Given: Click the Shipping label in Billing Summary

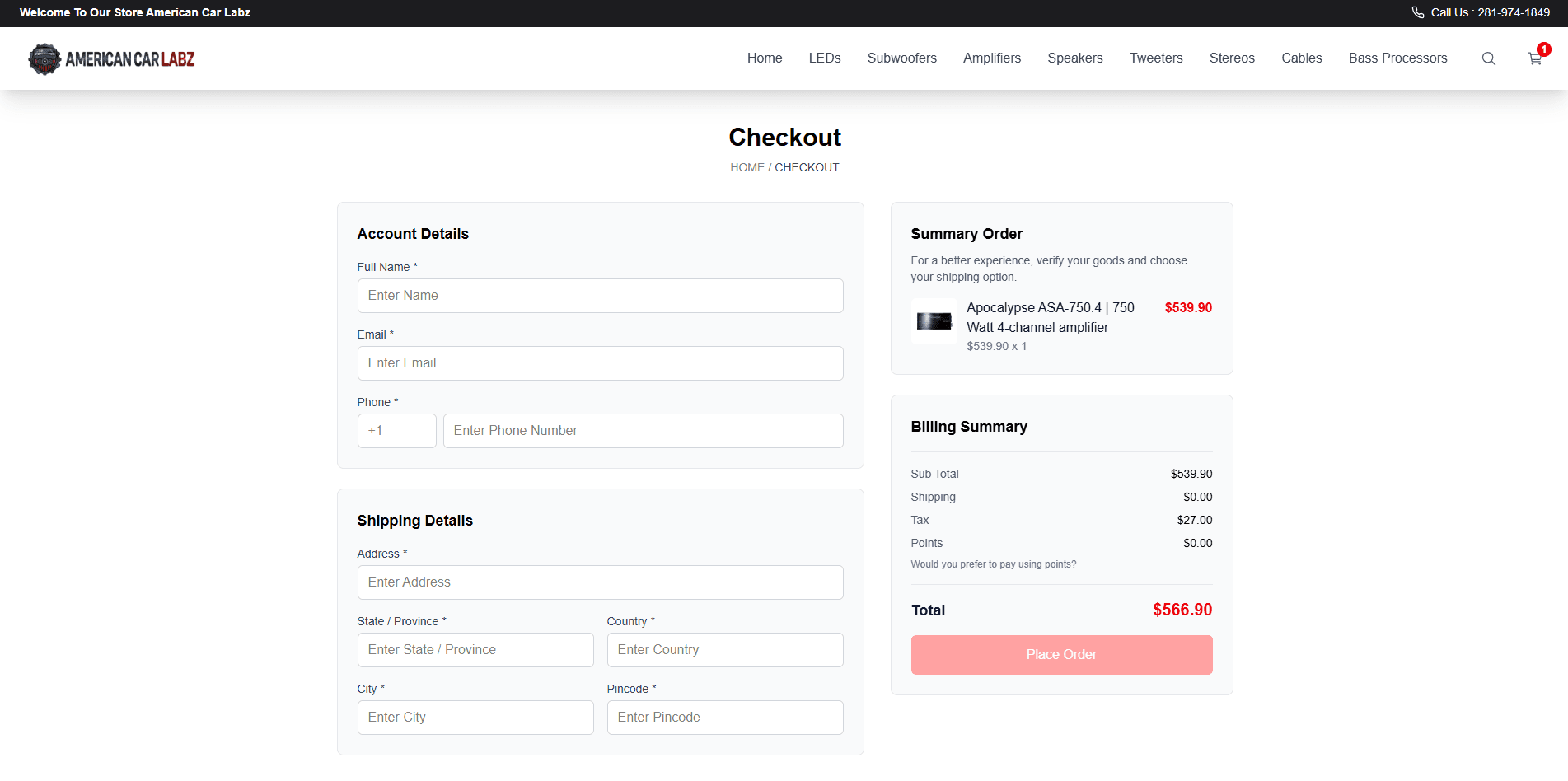Looking at the screenshot, I should pos(934,497).
